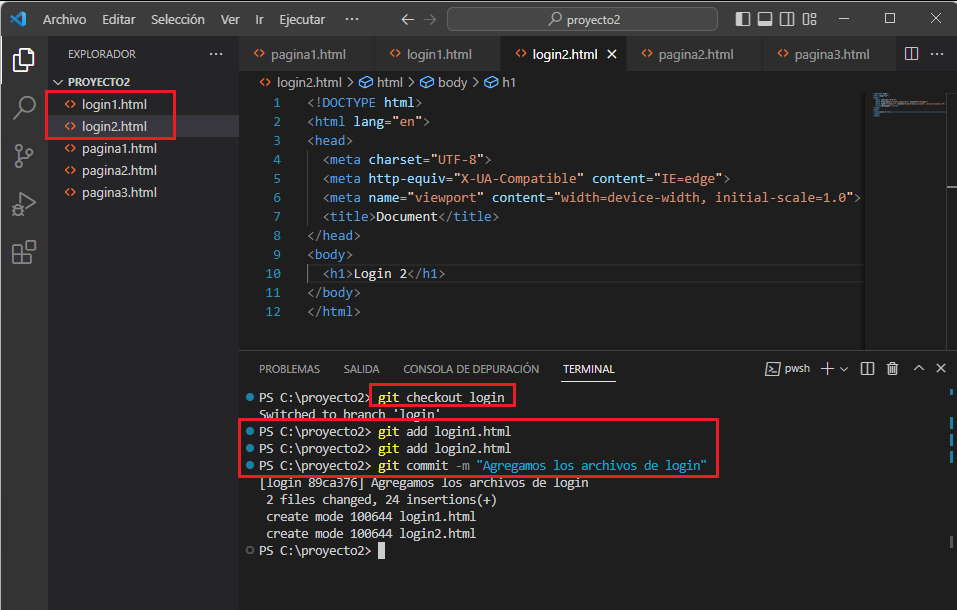This screenshot has height=610, width=957.
Task: Click the '2 files changed' terminal output
Action: [381, 499]
